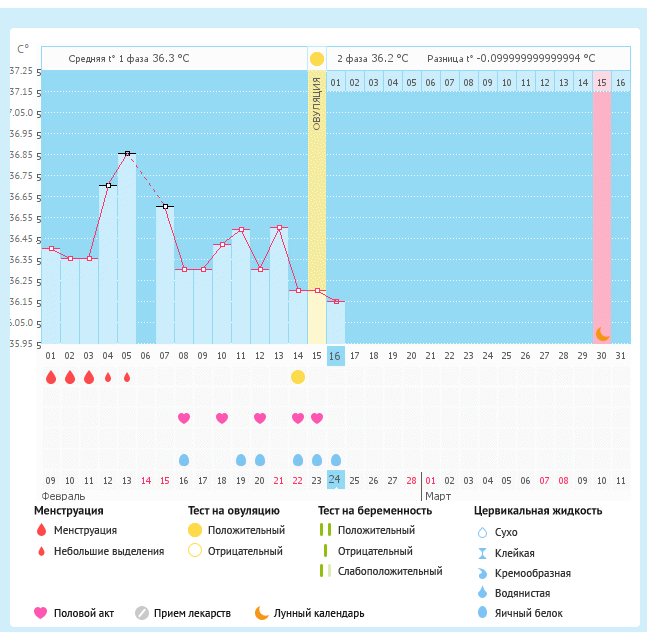Screen dimensions: 647x632
Task: Select the pink heart icon on cycle day 08
Action: pyautogui.click(x=184, y=418)
